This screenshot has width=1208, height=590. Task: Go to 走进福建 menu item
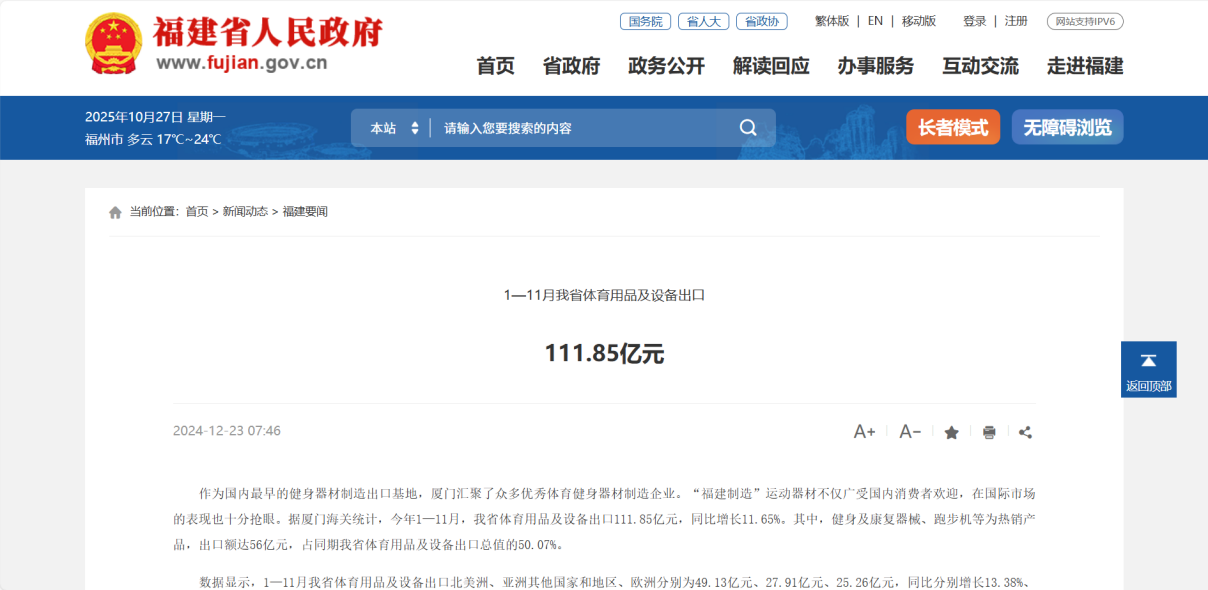point(1085,66)
